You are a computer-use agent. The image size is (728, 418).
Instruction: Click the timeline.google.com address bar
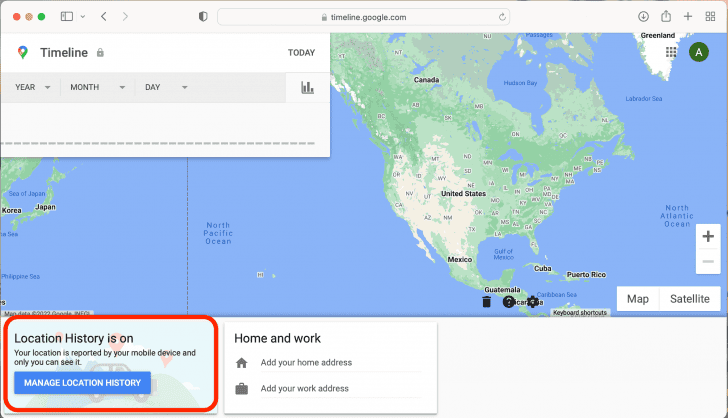tap(363, 17)
